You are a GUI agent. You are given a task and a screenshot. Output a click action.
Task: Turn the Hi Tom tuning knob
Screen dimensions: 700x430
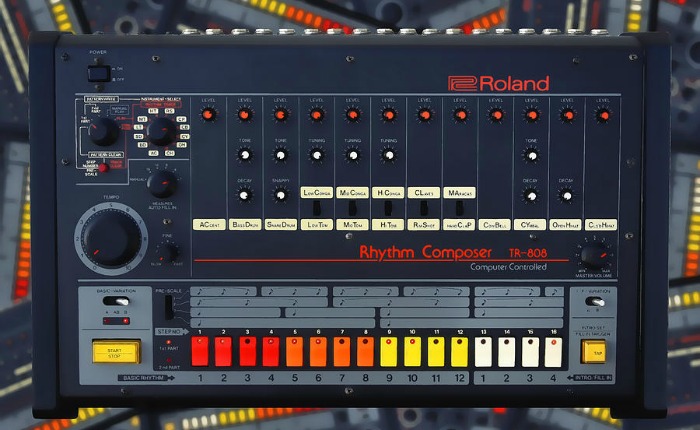tap(389, 155)
